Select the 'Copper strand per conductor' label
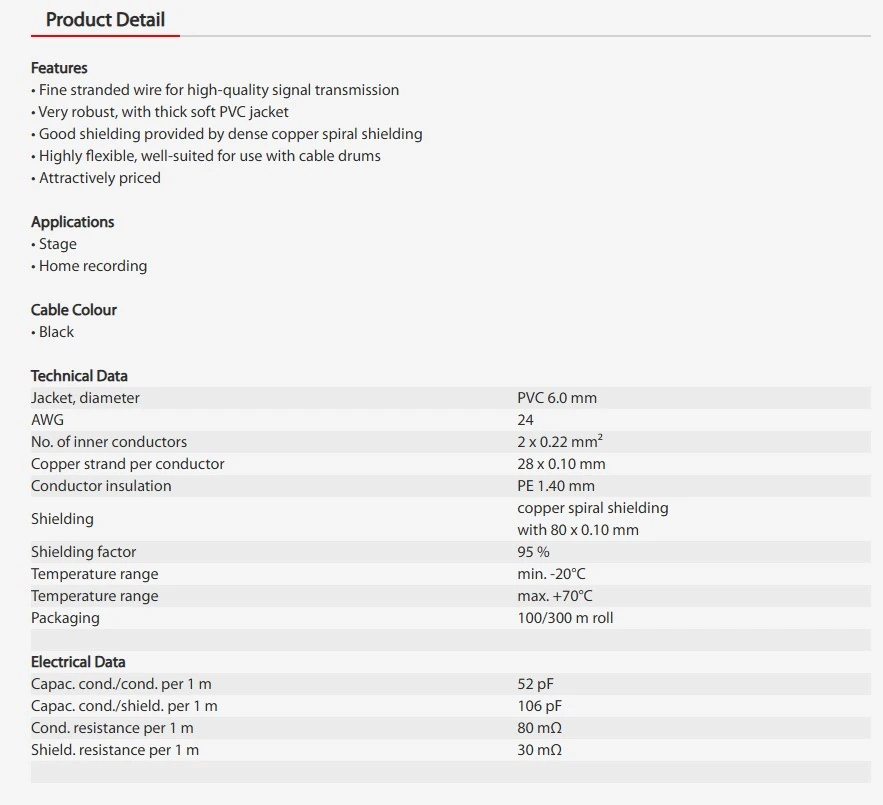Viewport: 883px width, 805px height. 127,464
